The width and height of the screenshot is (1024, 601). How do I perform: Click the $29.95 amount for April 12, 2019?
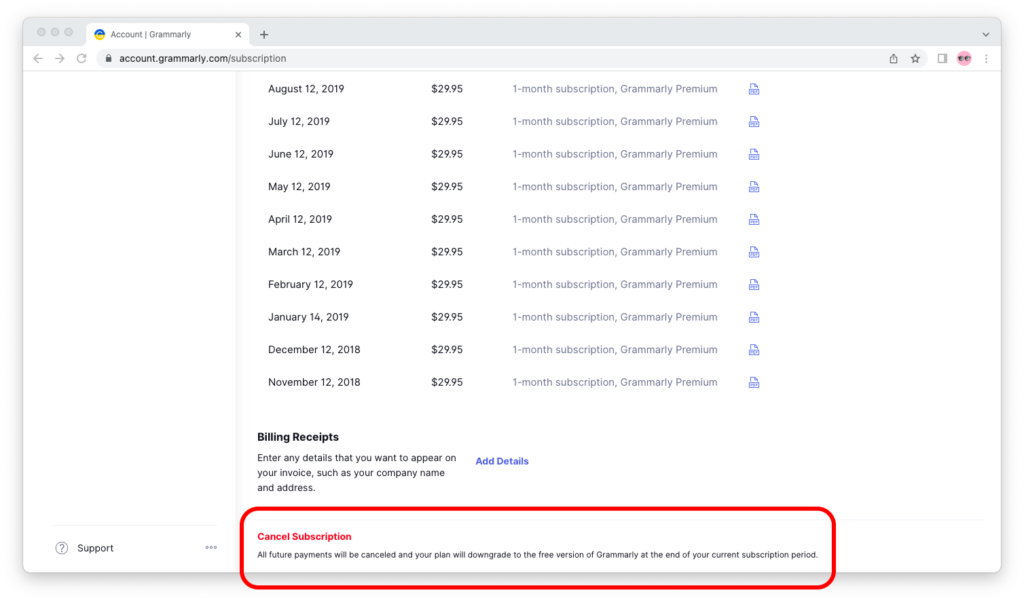[447, 219]
